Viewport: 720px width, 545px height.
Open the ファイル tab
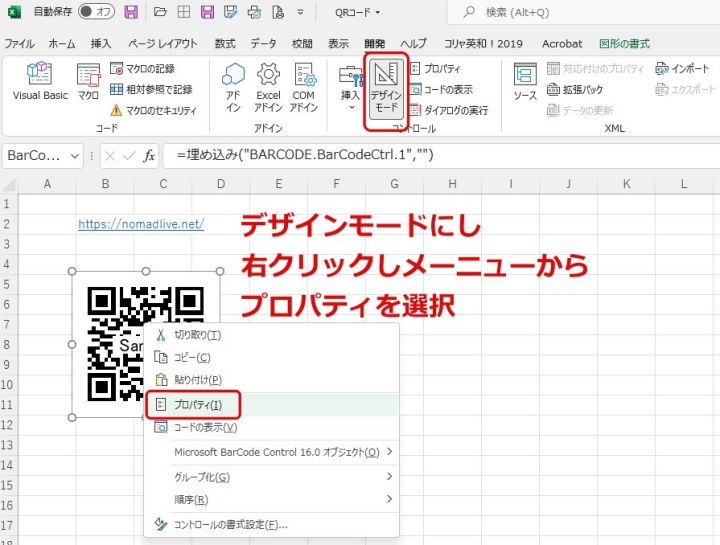click(19, 44)
